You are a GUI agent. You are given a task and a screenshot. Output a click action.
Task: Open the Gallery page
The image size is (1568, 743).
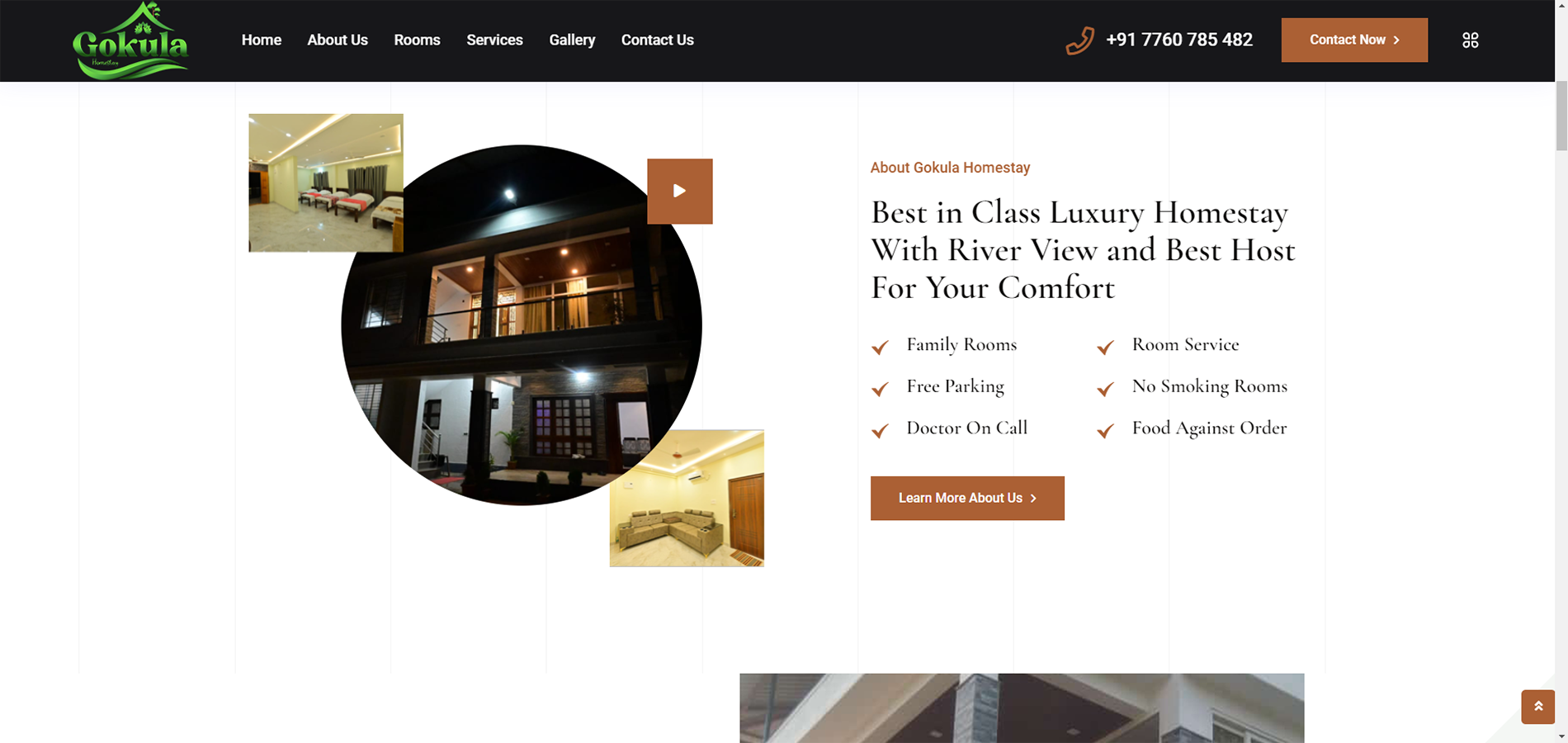click(x=572, y=40)
